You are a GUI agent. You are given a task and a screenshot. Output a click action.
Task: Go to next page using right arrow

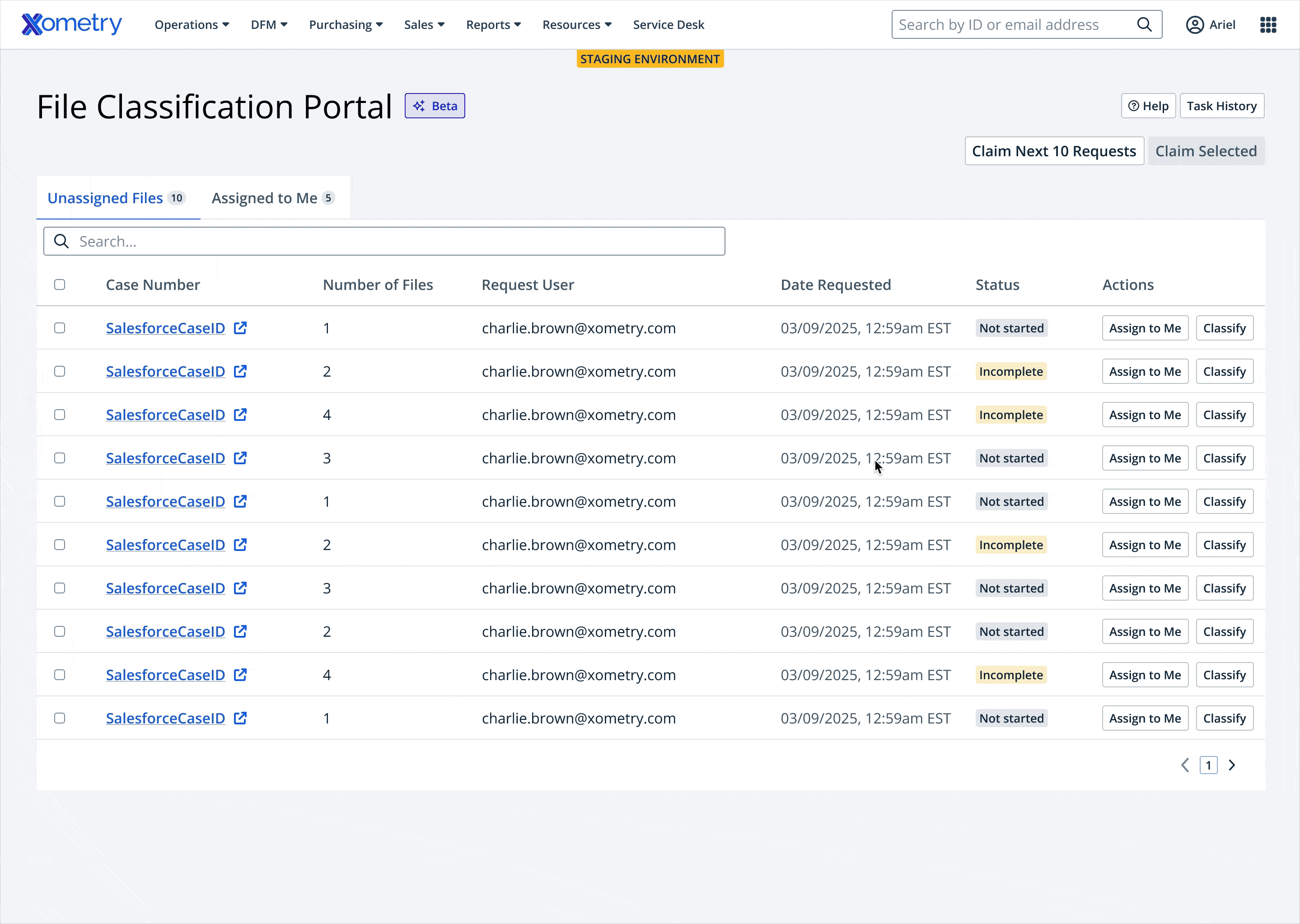pos(1232,765)
